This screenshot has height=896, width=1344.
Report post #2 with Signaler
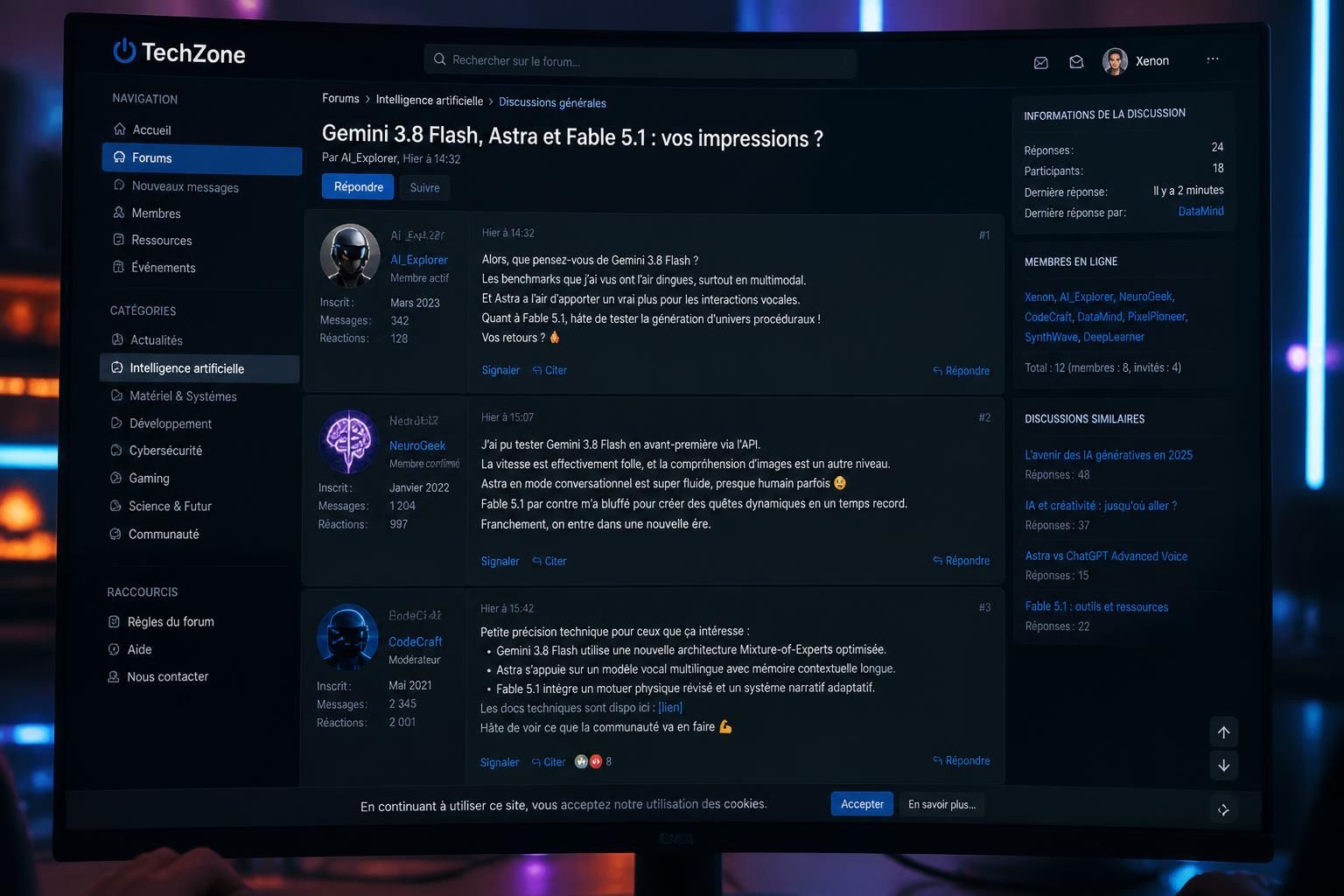coord(500,561)
